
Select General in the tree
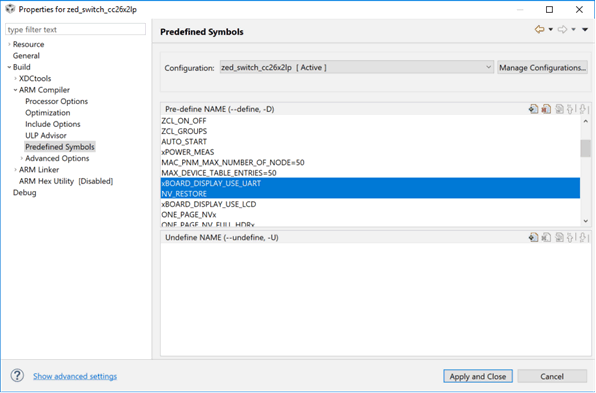click(x=26, y=55)
